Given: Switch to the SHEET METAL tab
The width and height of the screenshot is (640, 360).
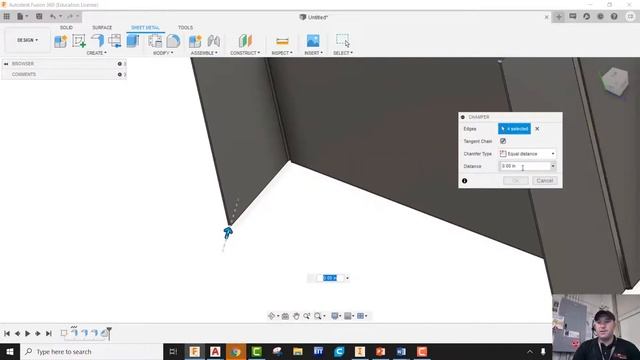Looking at the screenshot, I should 145,27.
